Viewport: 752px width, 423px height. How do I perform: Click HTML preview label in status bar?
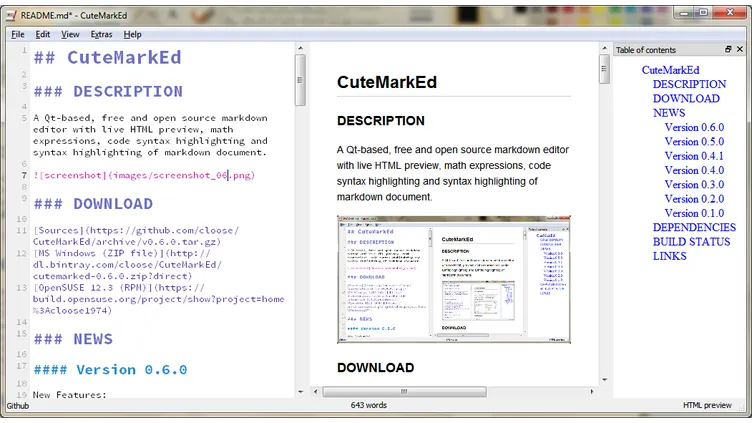pos(707,405)
